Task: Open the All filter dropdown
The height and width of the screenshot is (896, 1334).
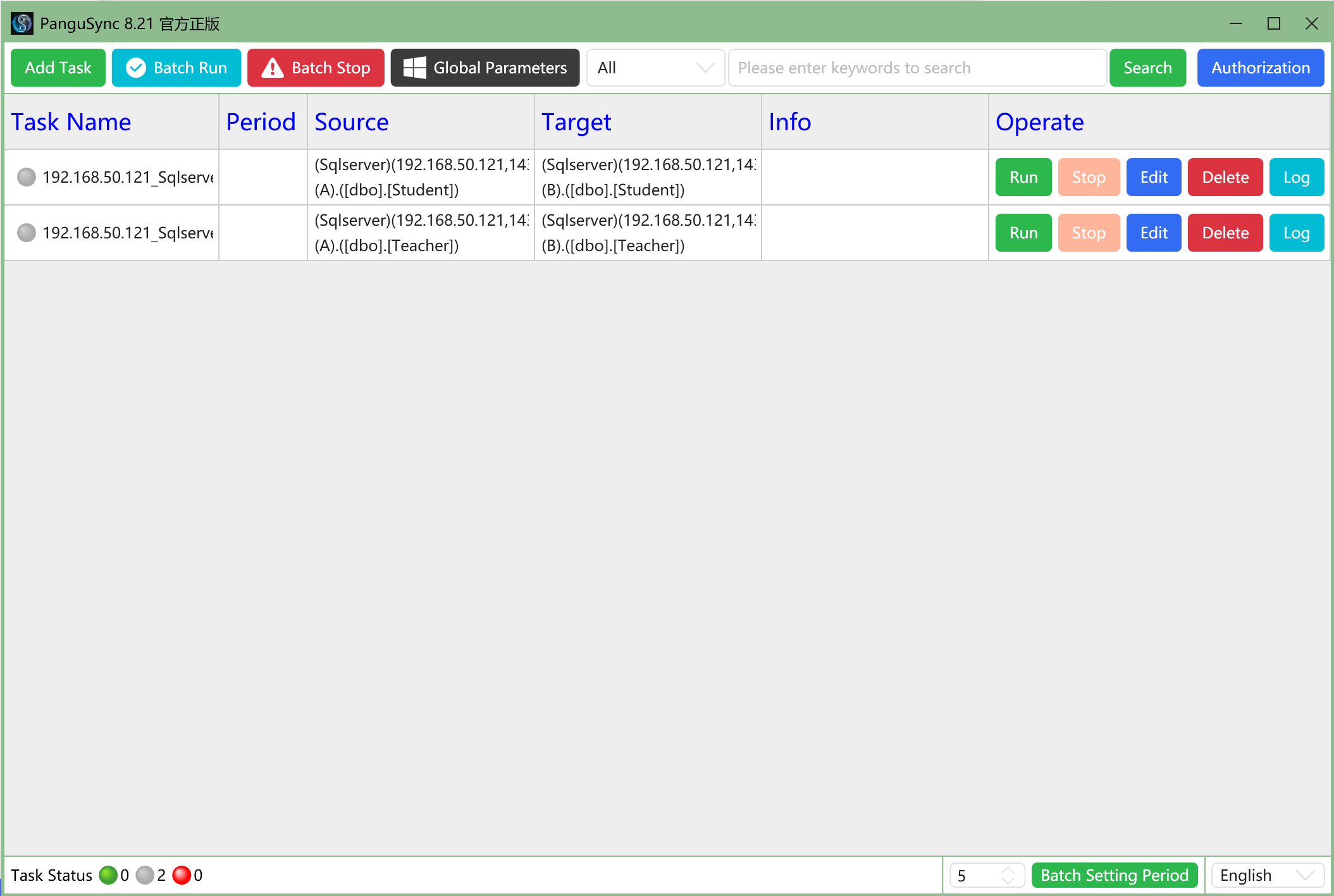Action: (655, 68)
